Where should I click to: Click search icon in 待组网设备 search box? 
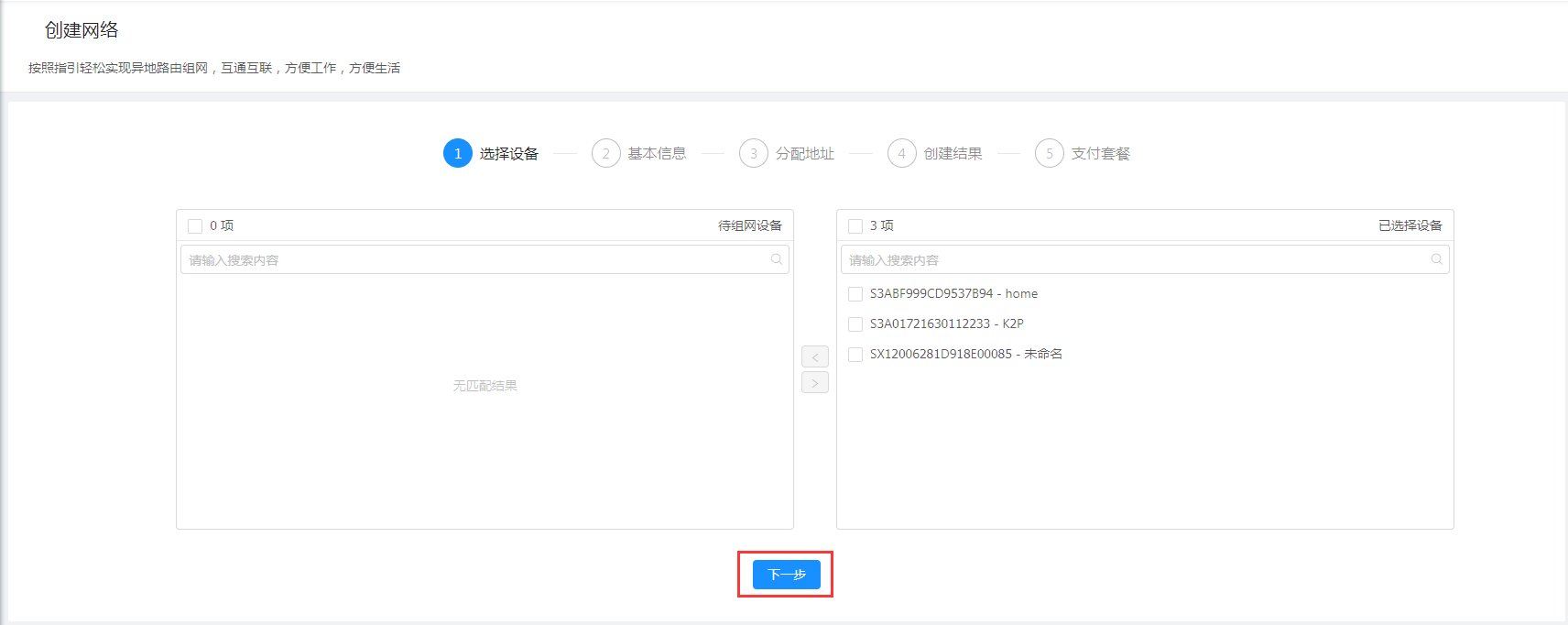(x=777, y=259)
